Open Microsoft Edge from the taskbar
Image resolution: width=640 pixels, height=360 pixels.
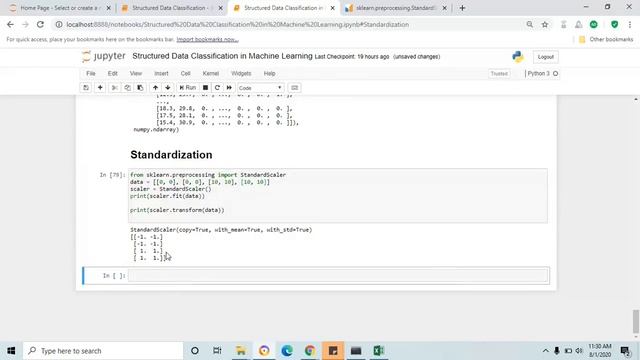pos(287,351)
